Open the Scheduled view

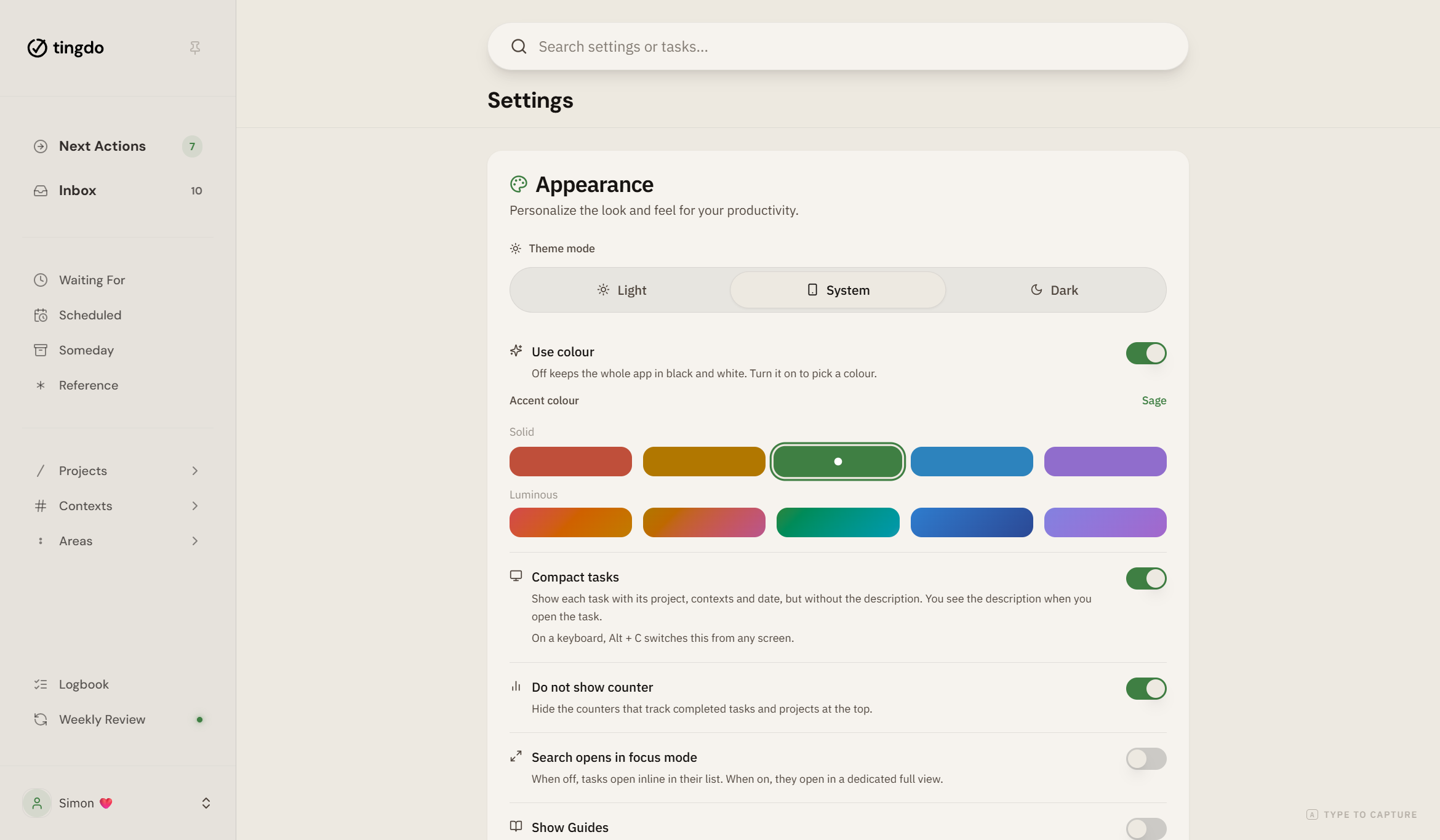[x=118, y=315]
